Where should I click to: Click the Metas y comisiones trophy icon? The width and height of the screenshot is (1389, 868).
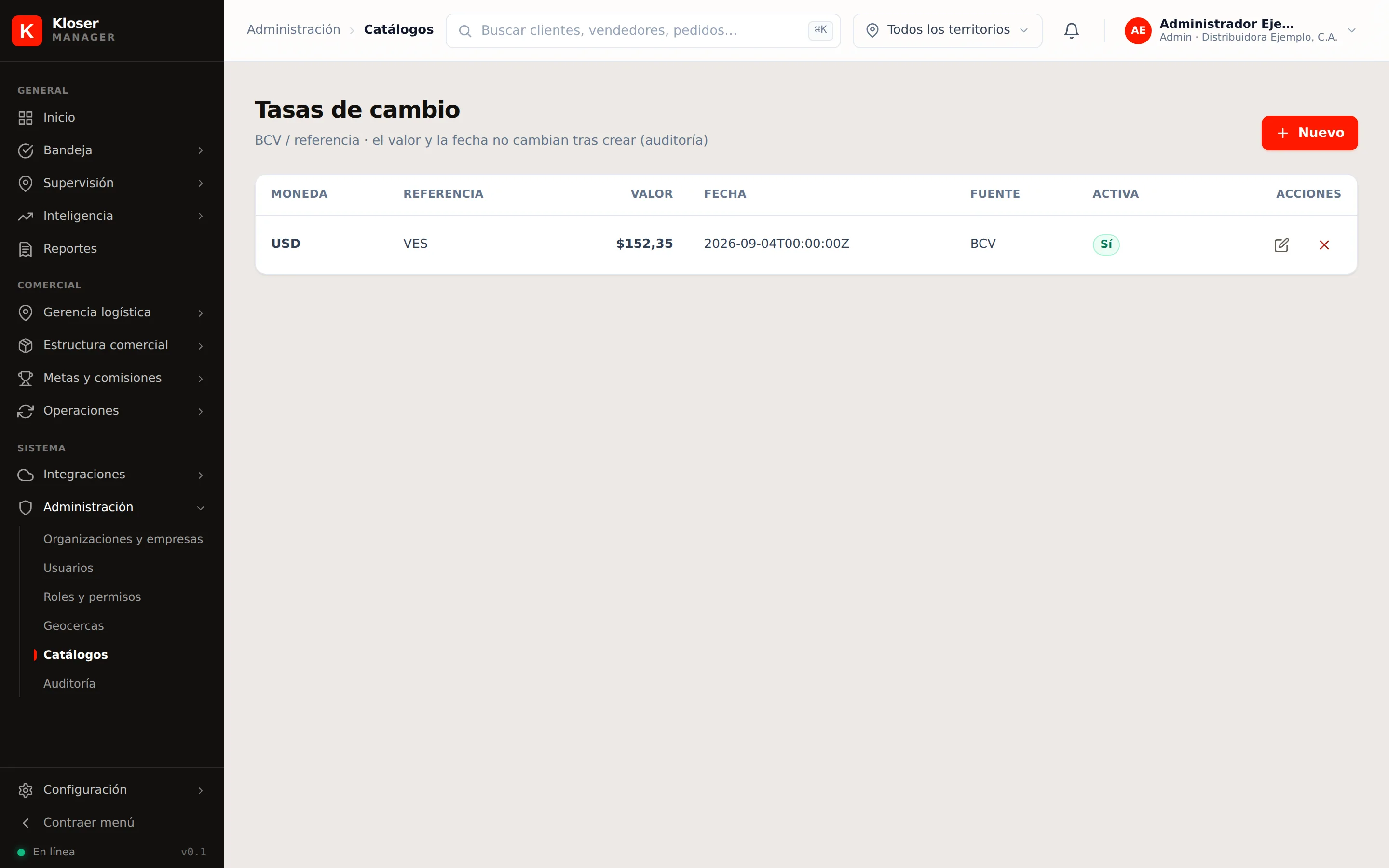point(25,379)
